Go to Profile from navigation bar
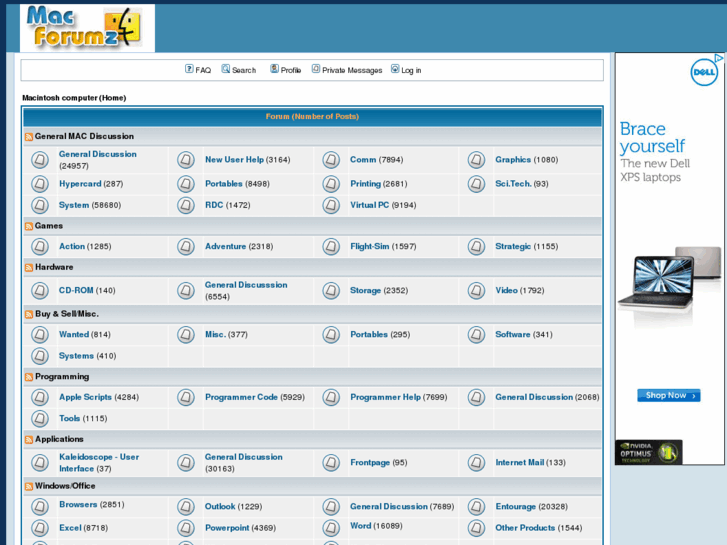The width and height of the screenshot is (727, 545). coord(291,70)
